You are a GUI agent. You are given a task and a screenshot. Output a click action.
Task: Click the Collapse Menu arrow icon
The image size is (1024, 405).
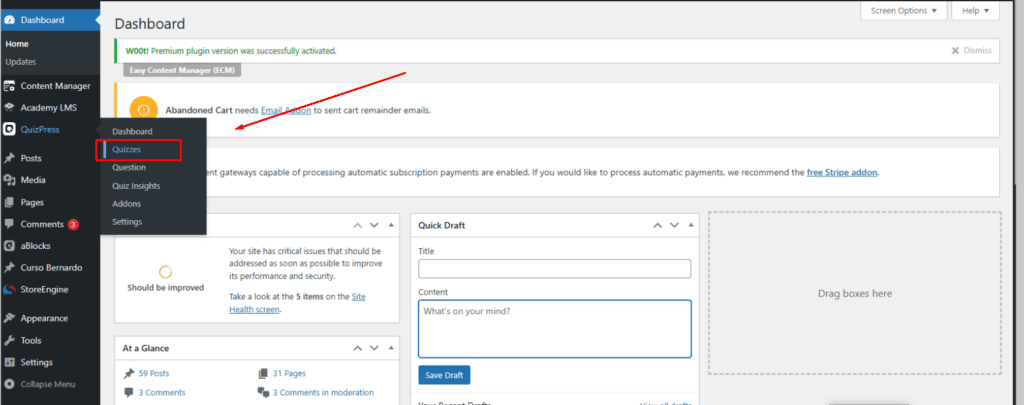[x=9, y=384]
